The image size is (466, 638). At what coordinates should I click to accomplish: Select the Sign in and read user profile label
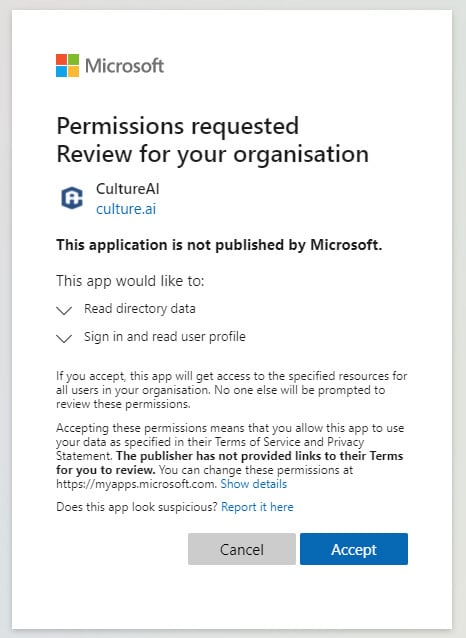tap(165, 336)
